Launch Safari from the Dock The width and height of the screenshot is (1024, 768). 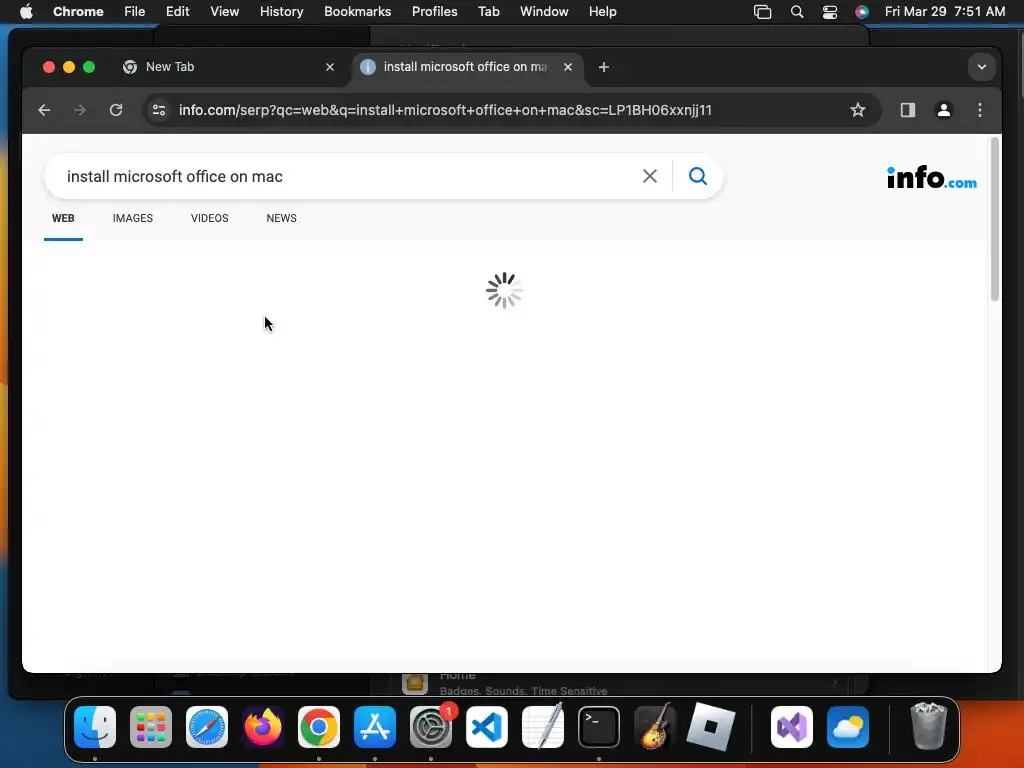[x=207, y=727]
